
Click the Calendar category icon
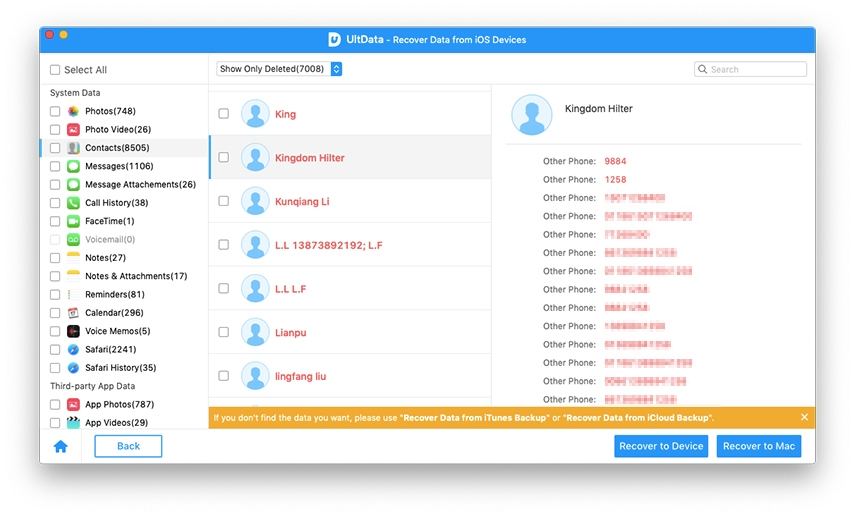73,313
